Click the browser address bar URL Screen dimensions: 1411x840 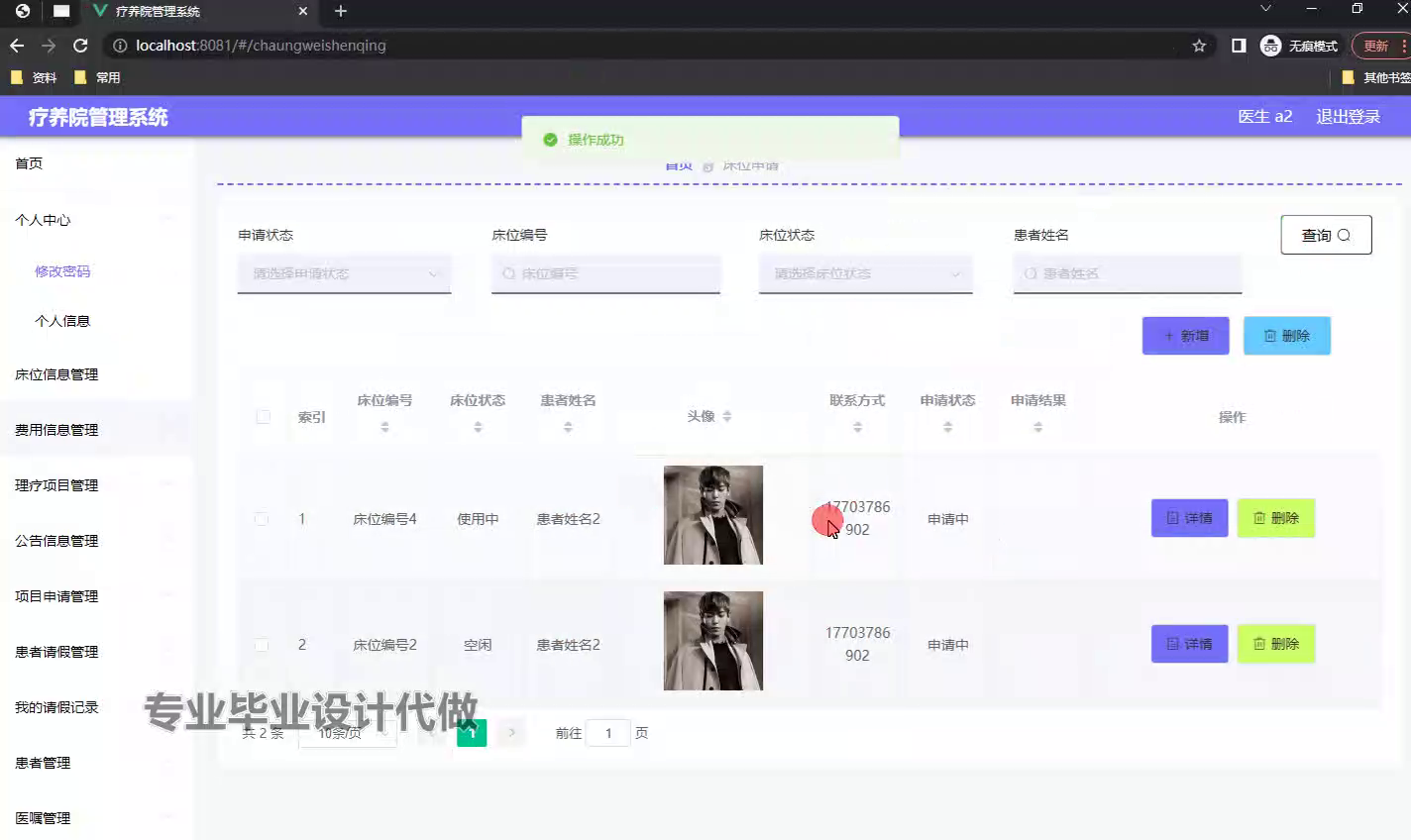262,46
